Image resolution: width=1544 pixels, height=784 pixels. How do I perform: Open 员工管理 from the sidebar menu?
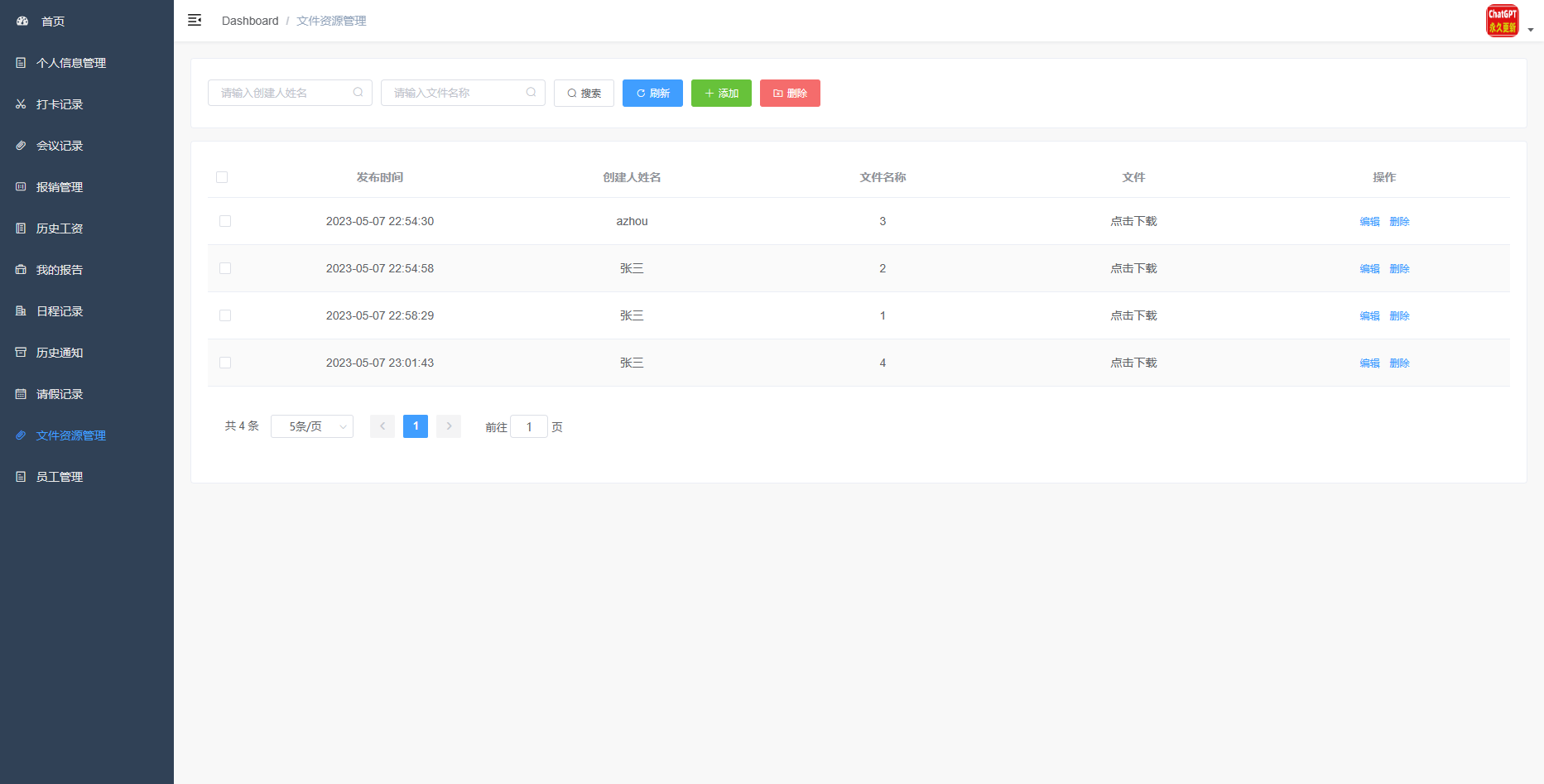60,477
